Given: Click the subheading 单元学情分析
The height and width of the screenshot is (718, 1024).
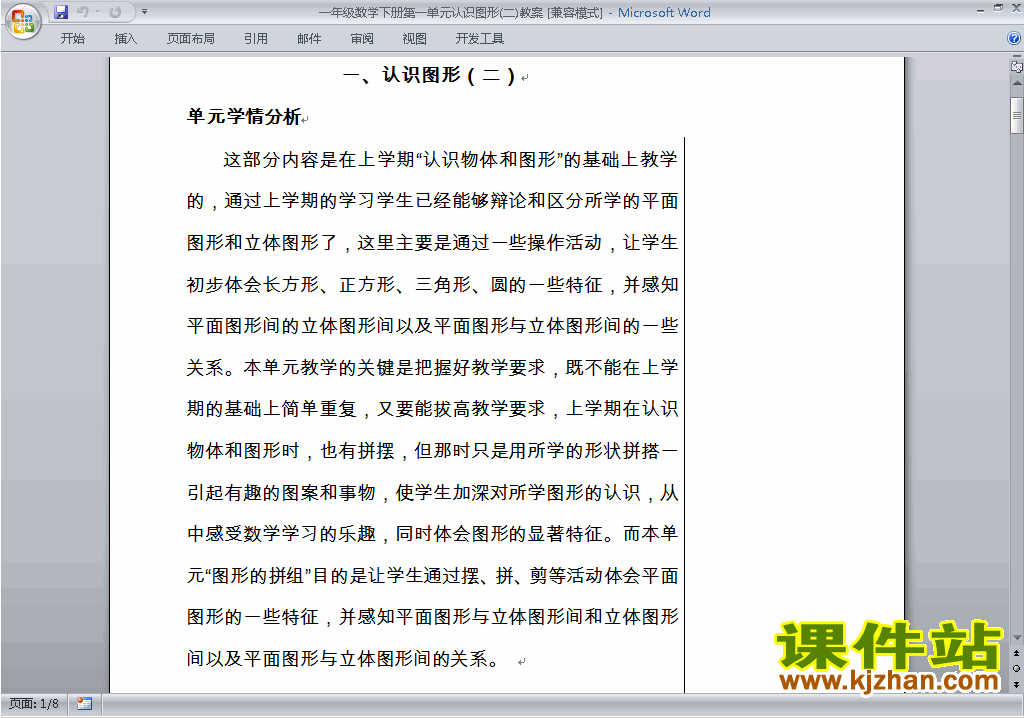Looking at the screenshot, I should 244,116.
